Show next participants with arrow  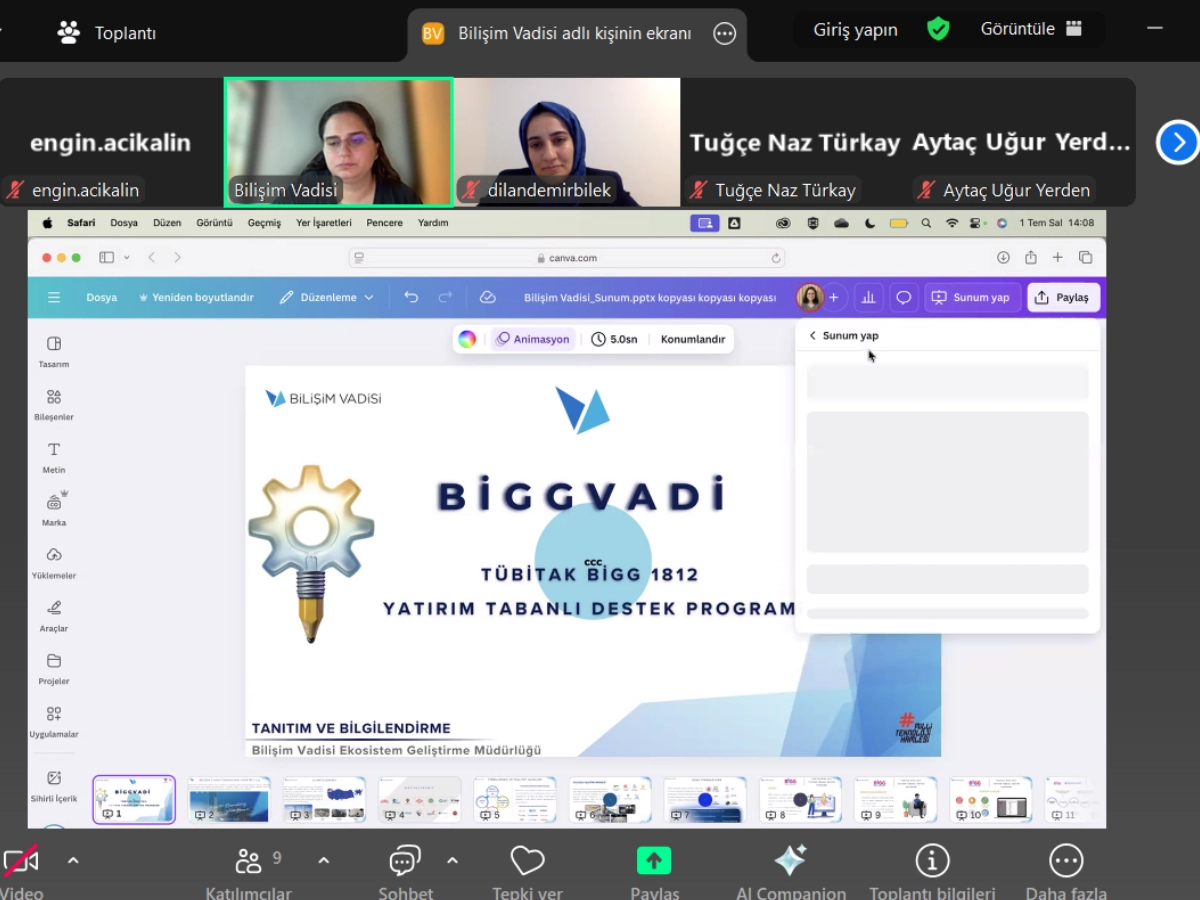click(1178, 142)
